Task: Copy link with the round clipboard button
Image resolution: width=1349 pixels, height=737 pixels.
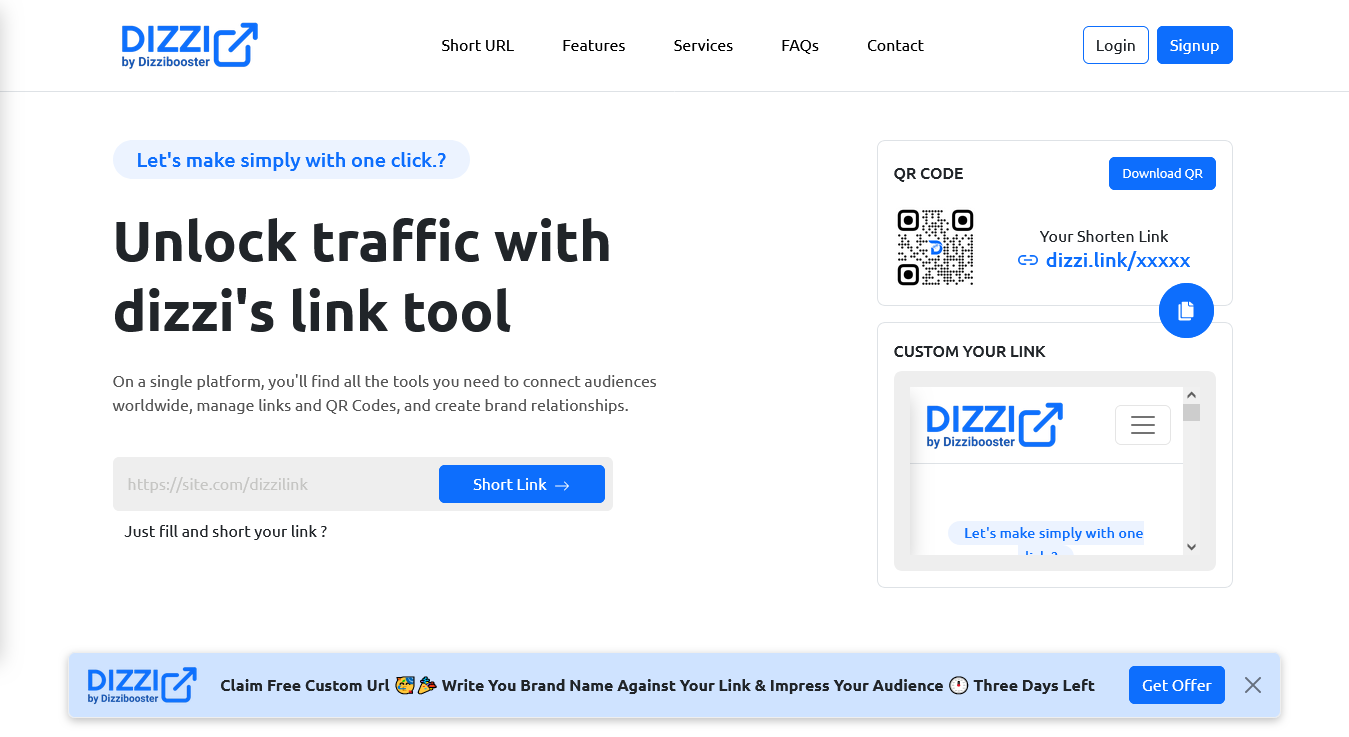Action: point(1186,310)
